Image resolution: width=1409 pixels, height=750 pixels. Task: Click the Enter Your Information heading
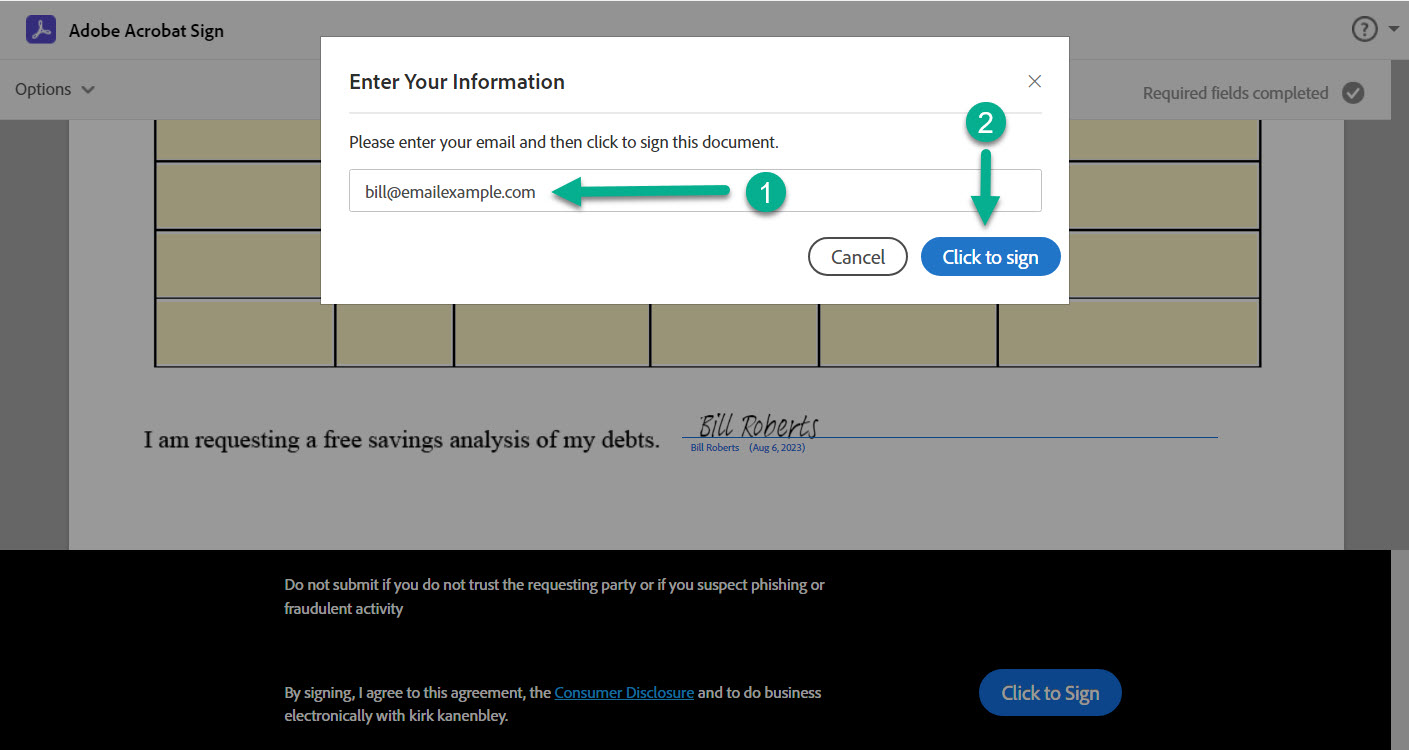(x=457, y=82)
